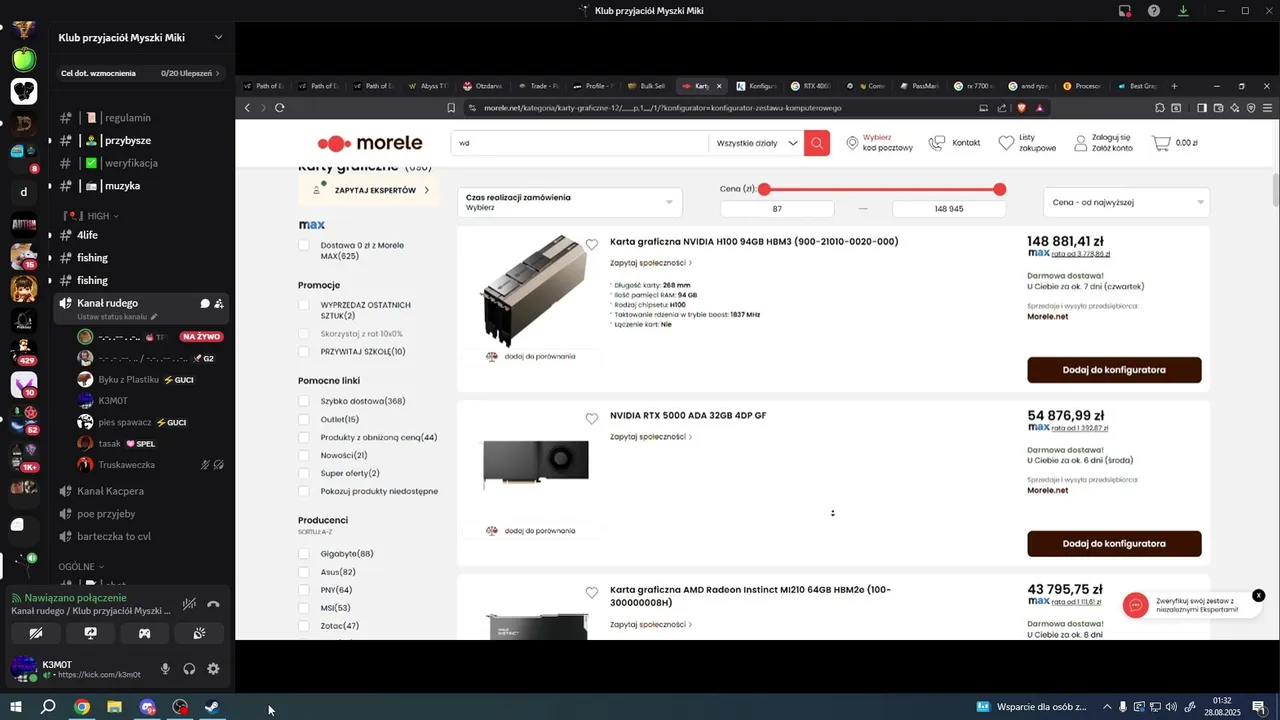The image size is (1280, 720).
Task: Click the red morele search button
Action: (x=817, y=143)
